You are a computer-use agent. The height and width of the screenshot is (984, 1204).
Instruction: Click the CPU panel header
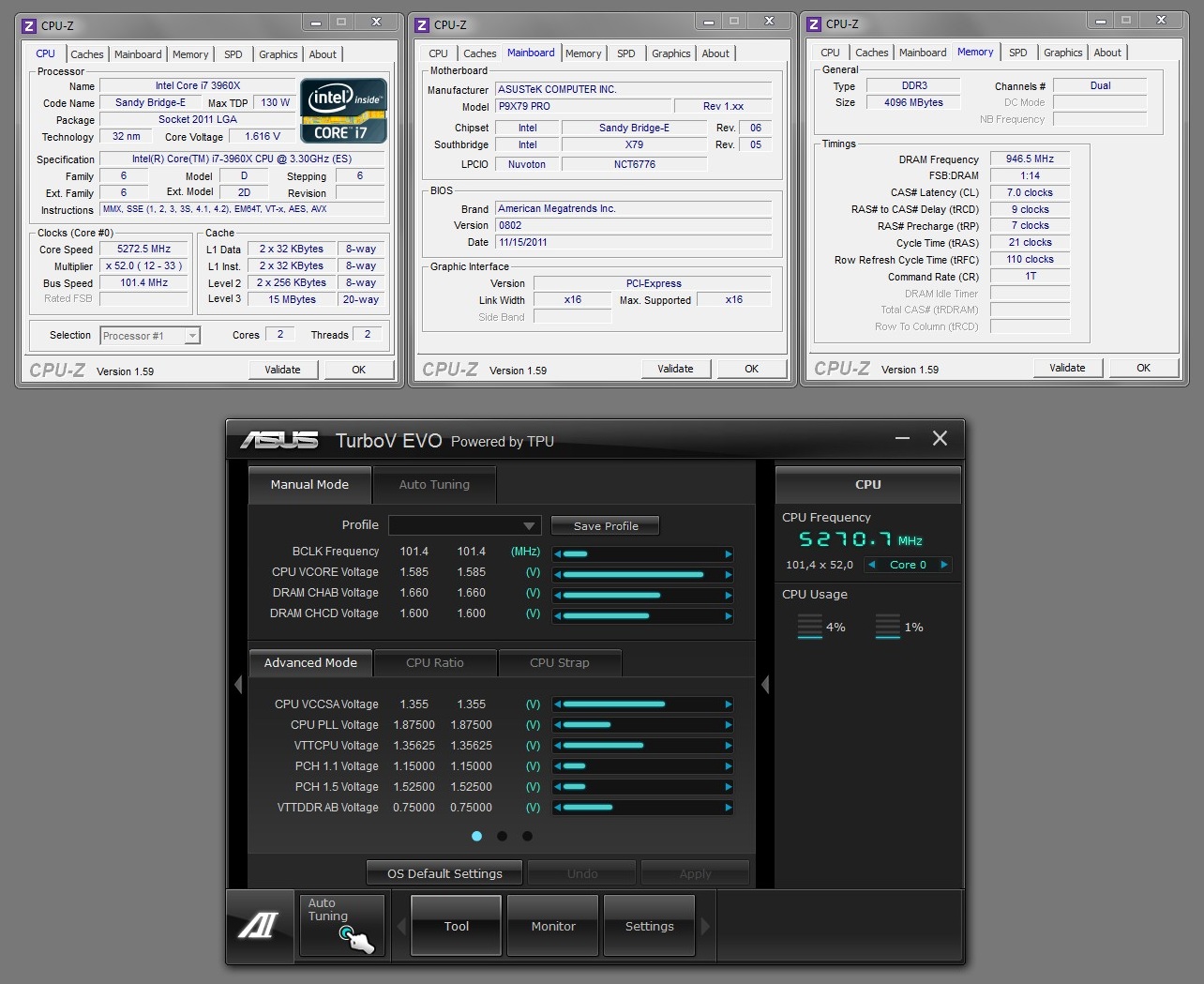coord(868,485)
